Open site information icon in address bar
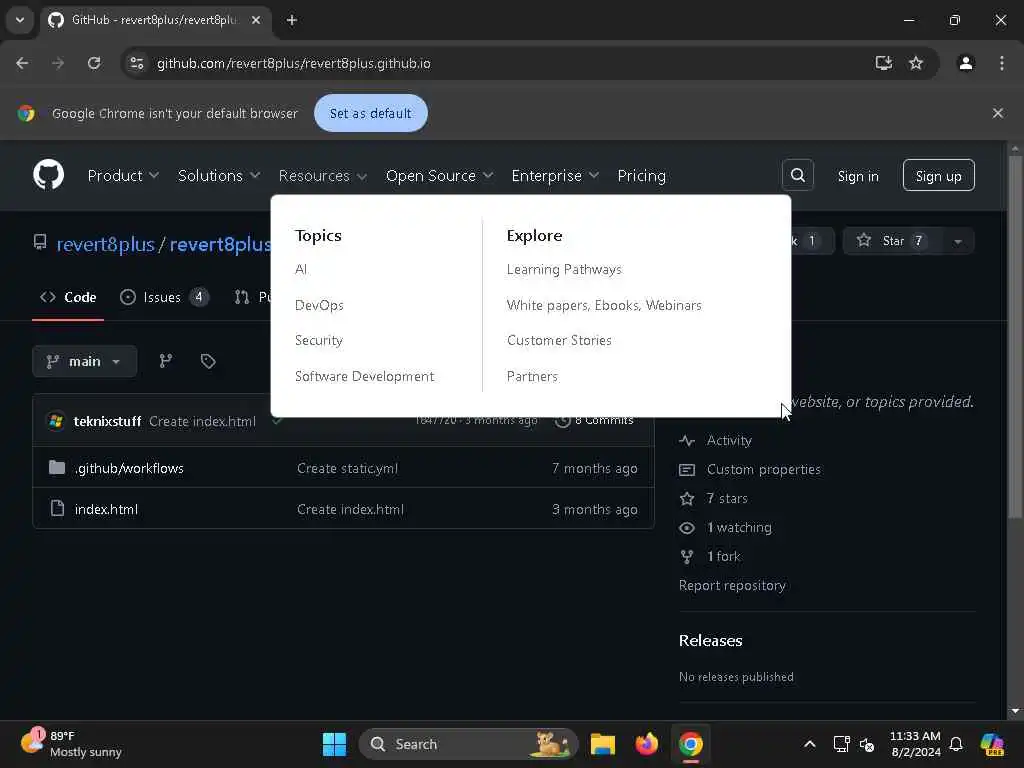Screen dimensions: 1024x768 click(x=136, y=63)
